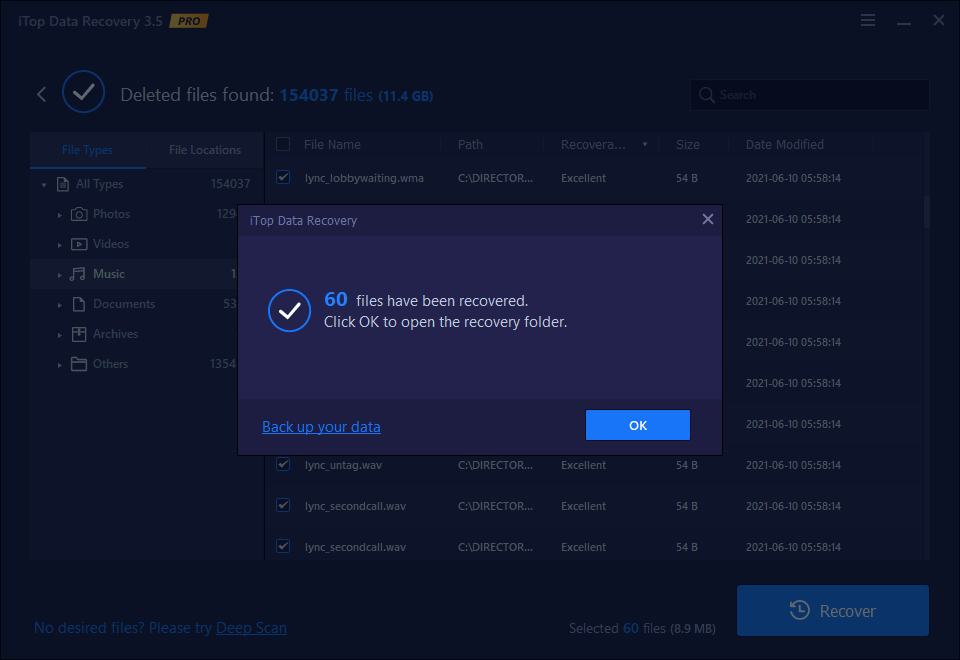Select the All Types document icon
Image resolution: width=960 pixels, height=660 pixels.
tap(62, 184)
